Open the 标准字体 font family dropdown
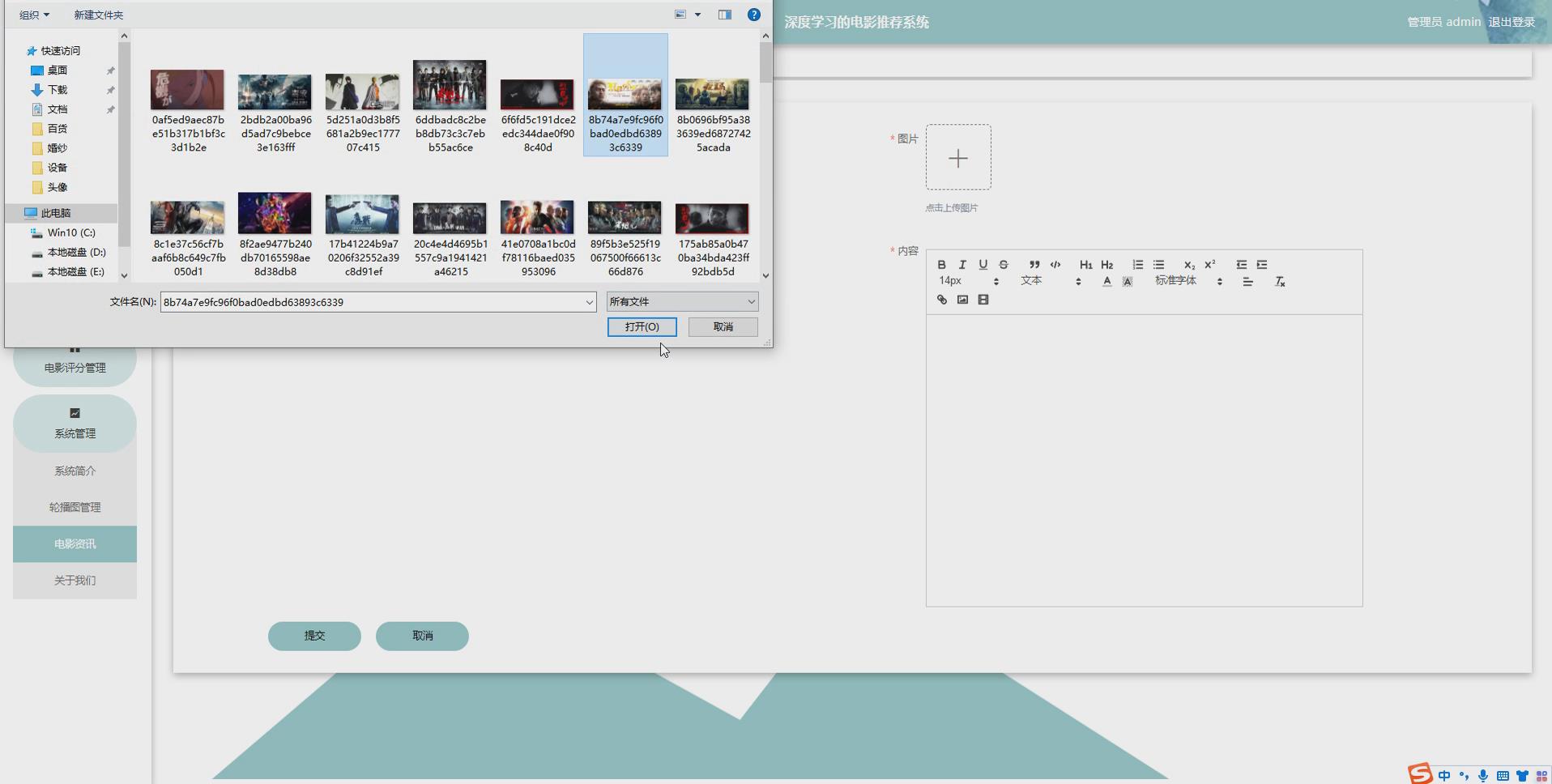 coord(1188,281)
